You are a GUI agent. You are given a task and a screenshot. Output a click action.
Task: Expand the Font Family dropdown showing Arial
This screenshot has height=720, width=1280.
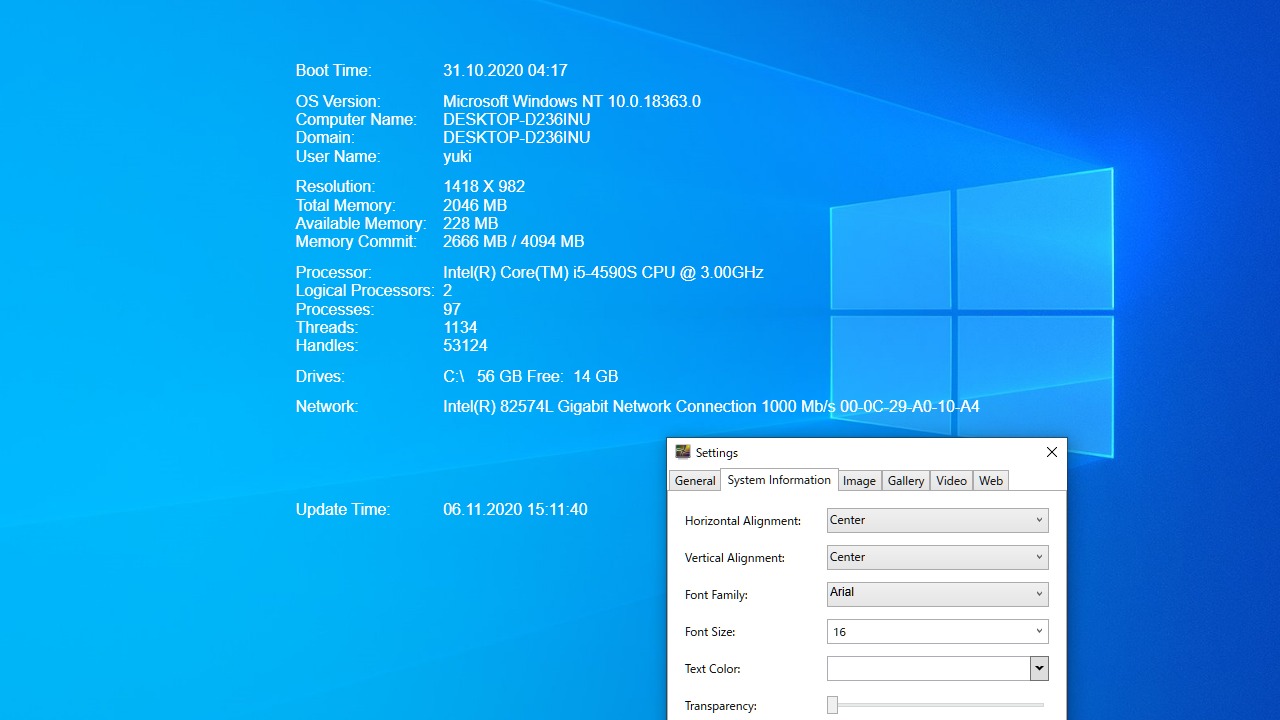938,594
